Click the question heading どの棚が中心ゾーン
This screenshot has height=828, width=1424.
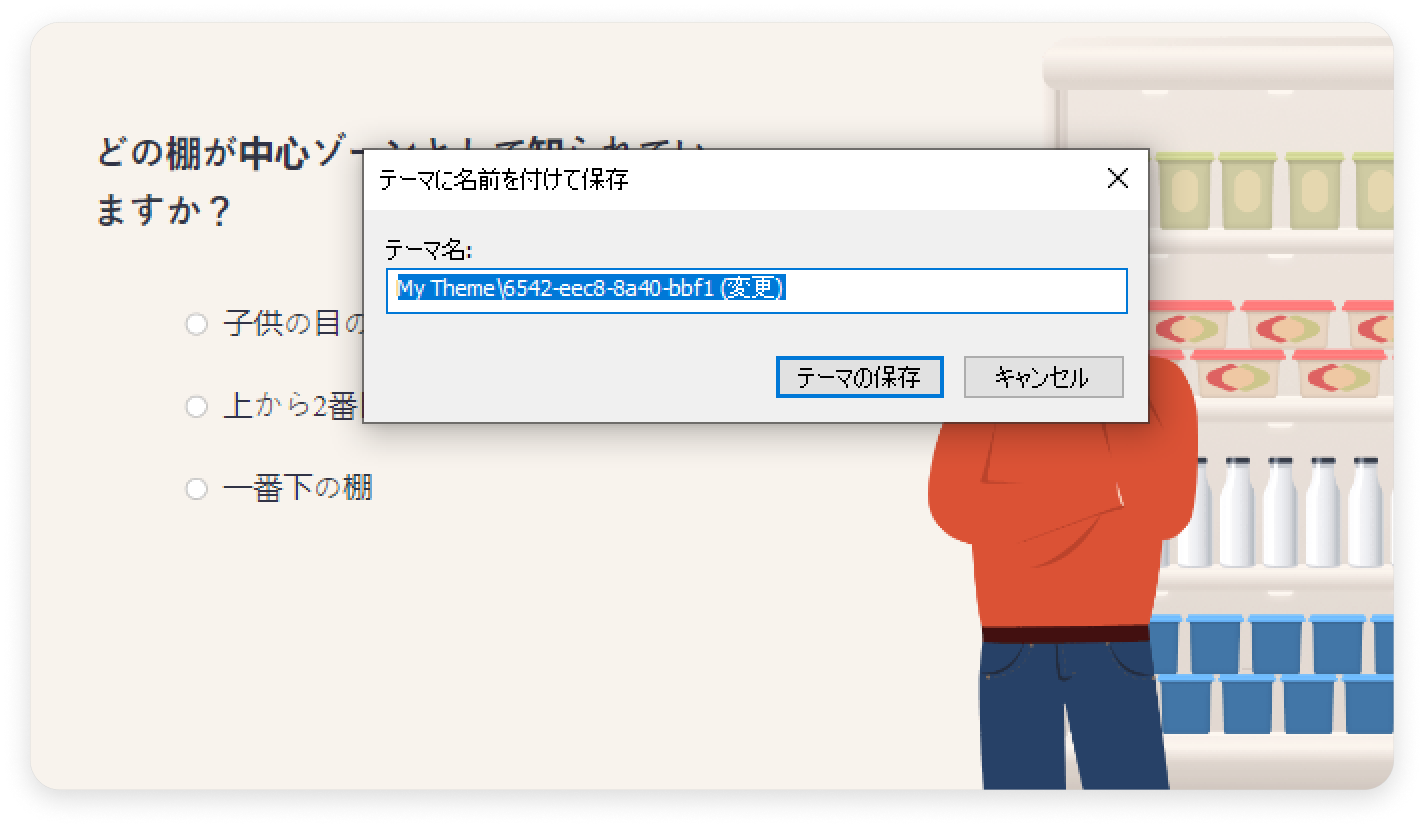[x=230, y=154]
